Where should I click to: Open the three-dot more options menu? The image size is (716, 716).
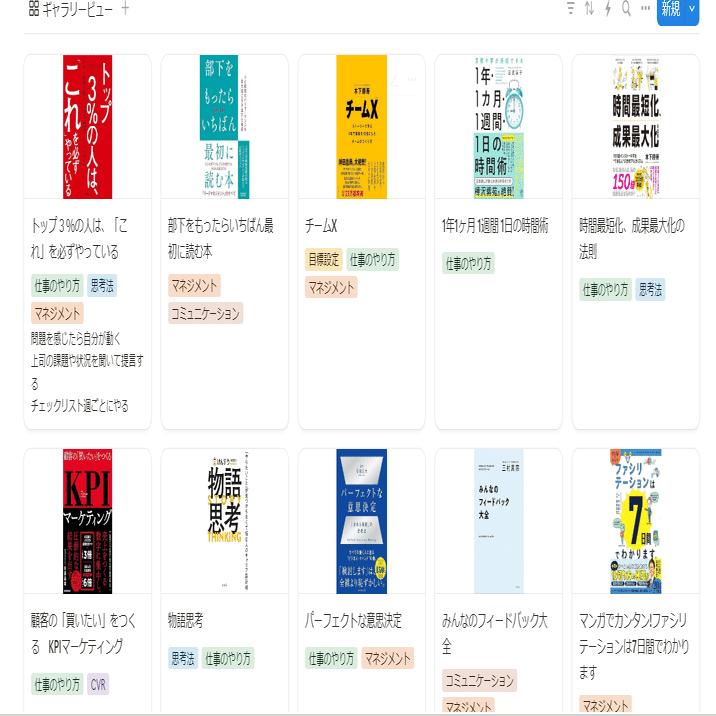[645, 8]
